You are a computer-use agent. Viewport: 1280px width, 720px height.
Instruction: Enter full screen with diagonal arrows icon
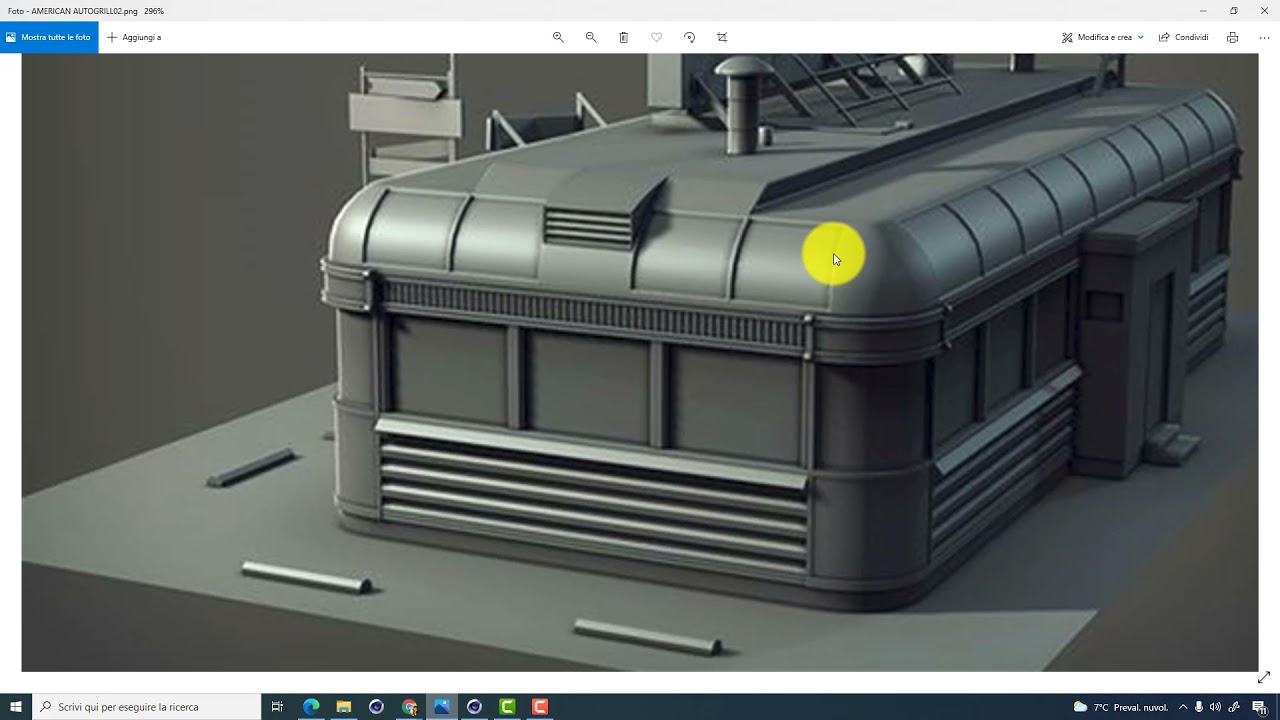coord(1263,678)
